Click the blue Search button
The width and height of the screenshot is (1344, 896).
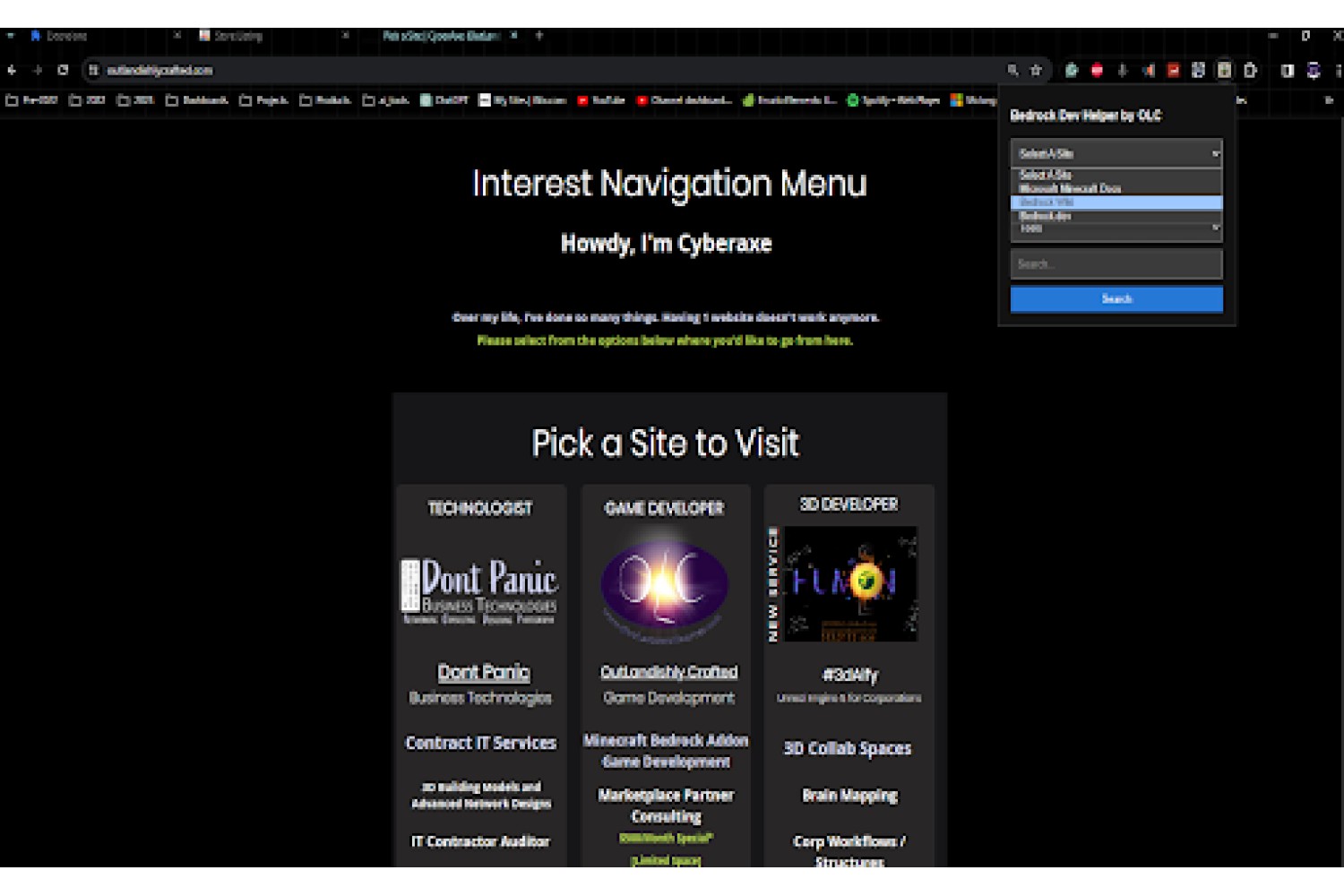coord(1116,299)
